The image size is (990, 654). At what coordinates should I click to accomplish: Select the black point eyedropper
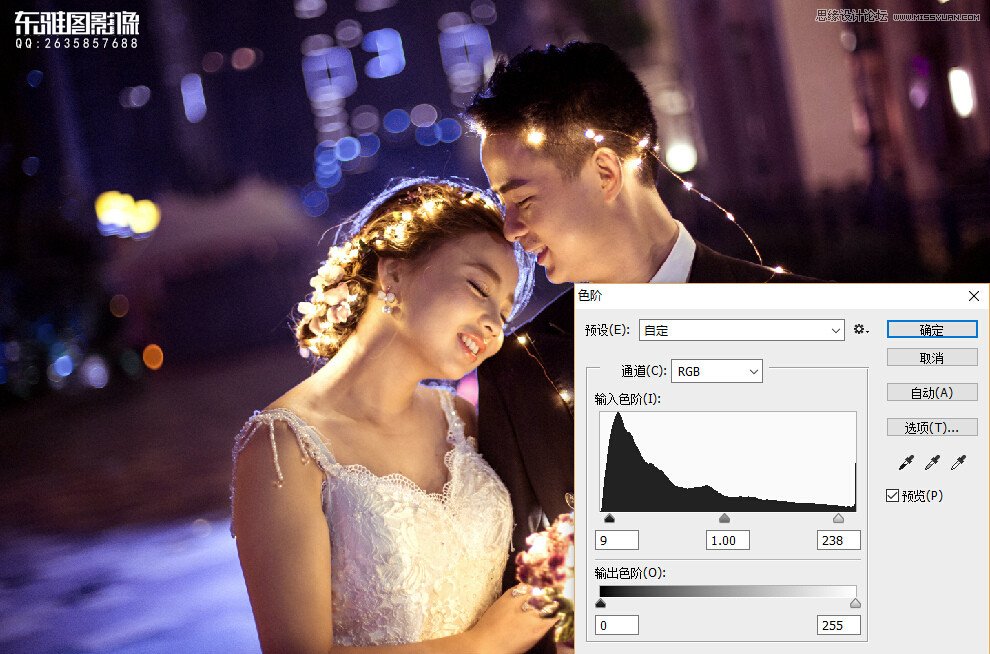click(x=905, y=463)
